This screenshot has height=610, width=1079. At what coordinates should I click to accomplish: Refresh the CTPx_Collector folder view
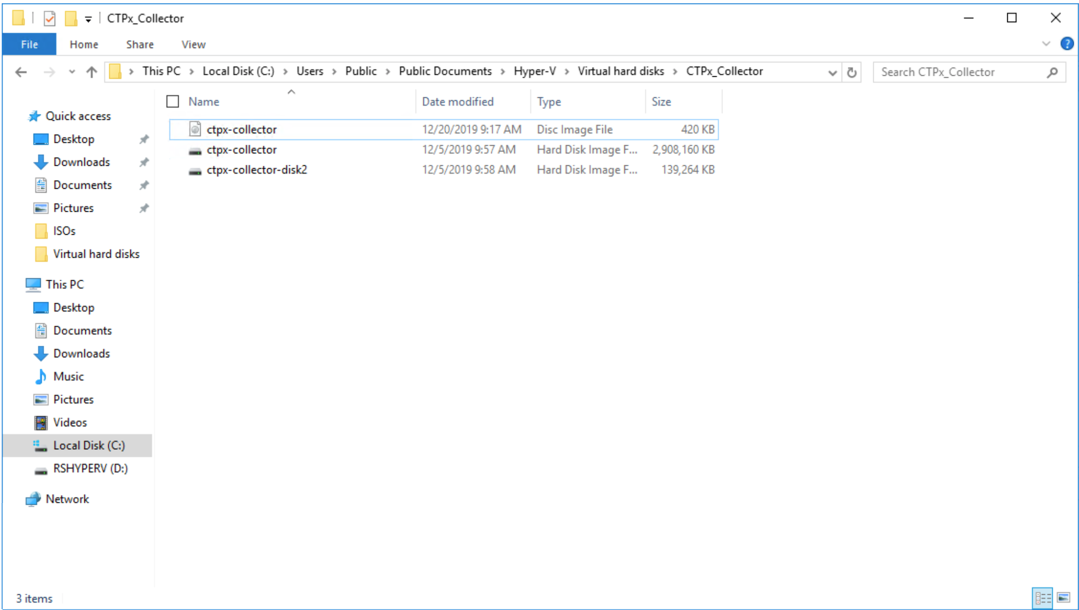tap(852, 72)
